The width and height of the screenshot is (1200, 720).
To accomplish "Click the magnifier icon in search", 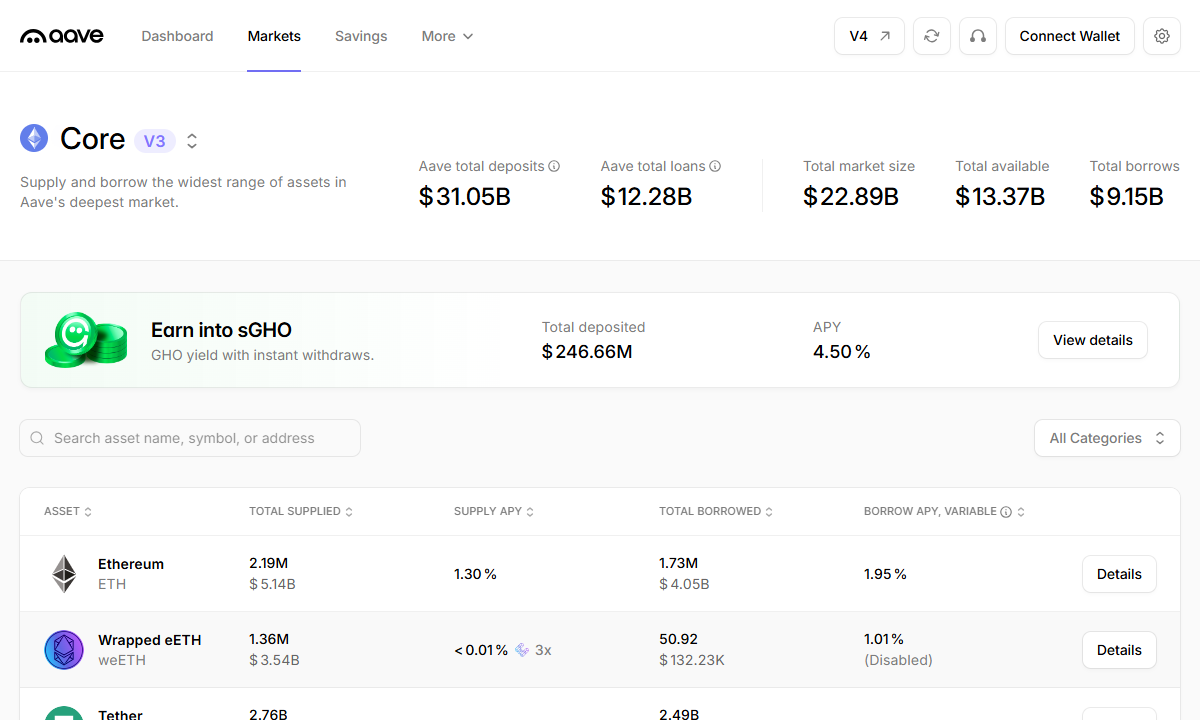I will (37, 438).
